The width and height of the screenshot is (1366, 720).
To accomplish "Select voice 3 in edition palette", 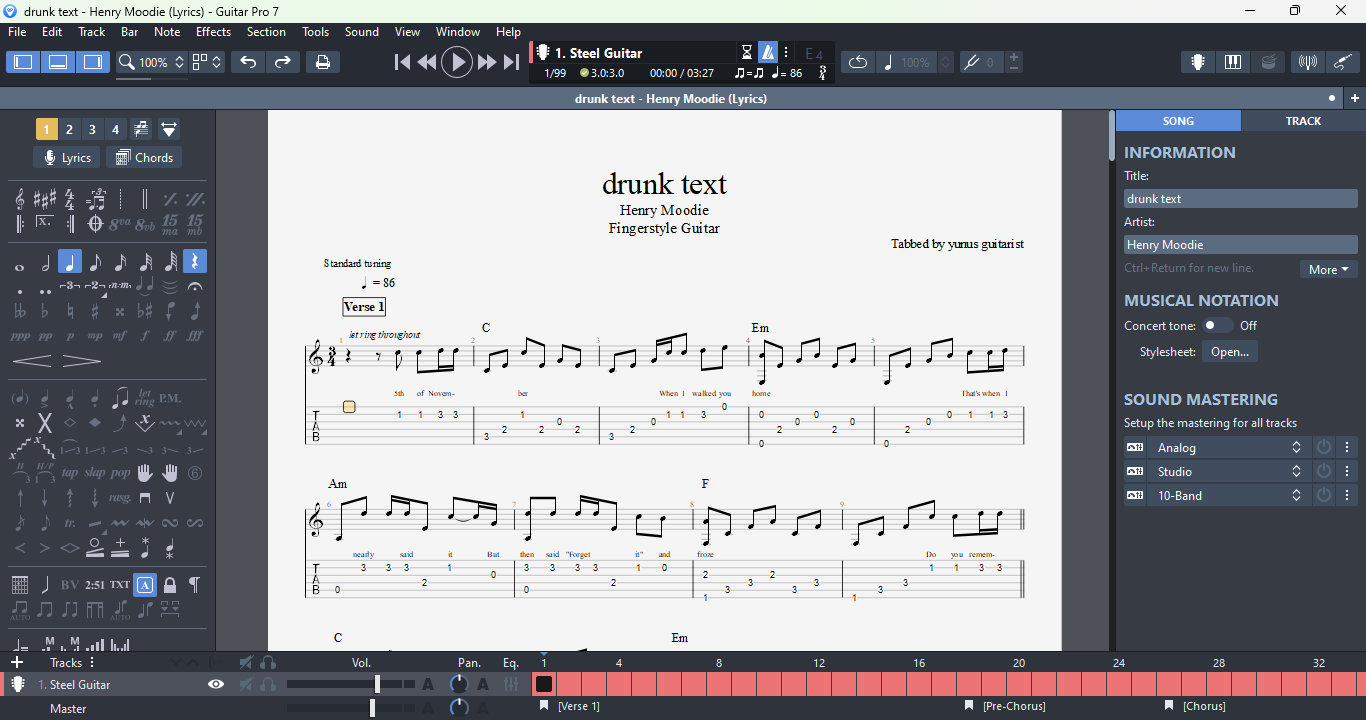I will pyautogui.click(x=92, y=129).
